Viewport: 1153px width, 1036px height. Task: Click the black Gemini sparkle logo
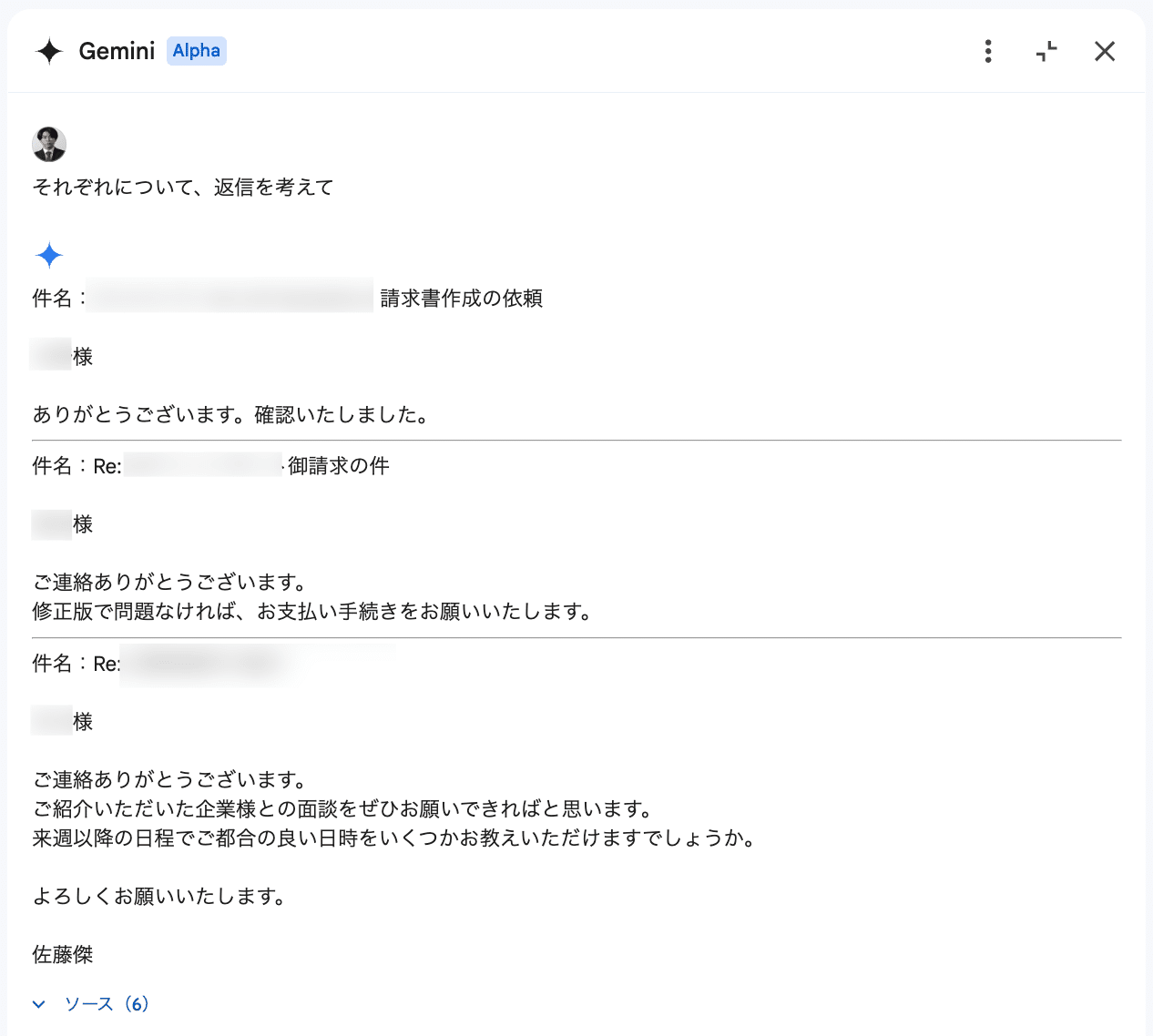pos(49,51)
